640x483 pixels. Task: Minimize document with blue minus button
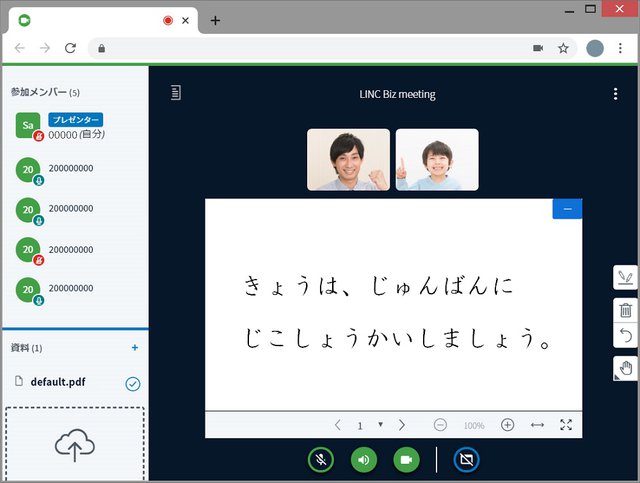coord(567,209)
